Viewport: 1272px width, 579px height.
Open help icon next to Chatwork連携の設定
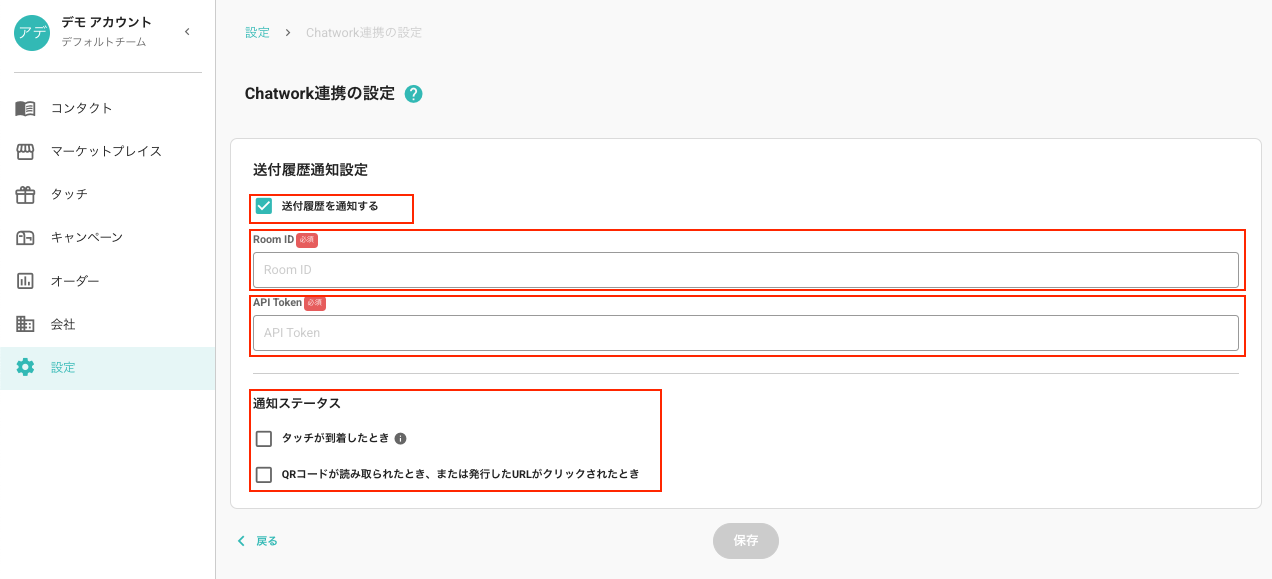[x=414, y=94]
